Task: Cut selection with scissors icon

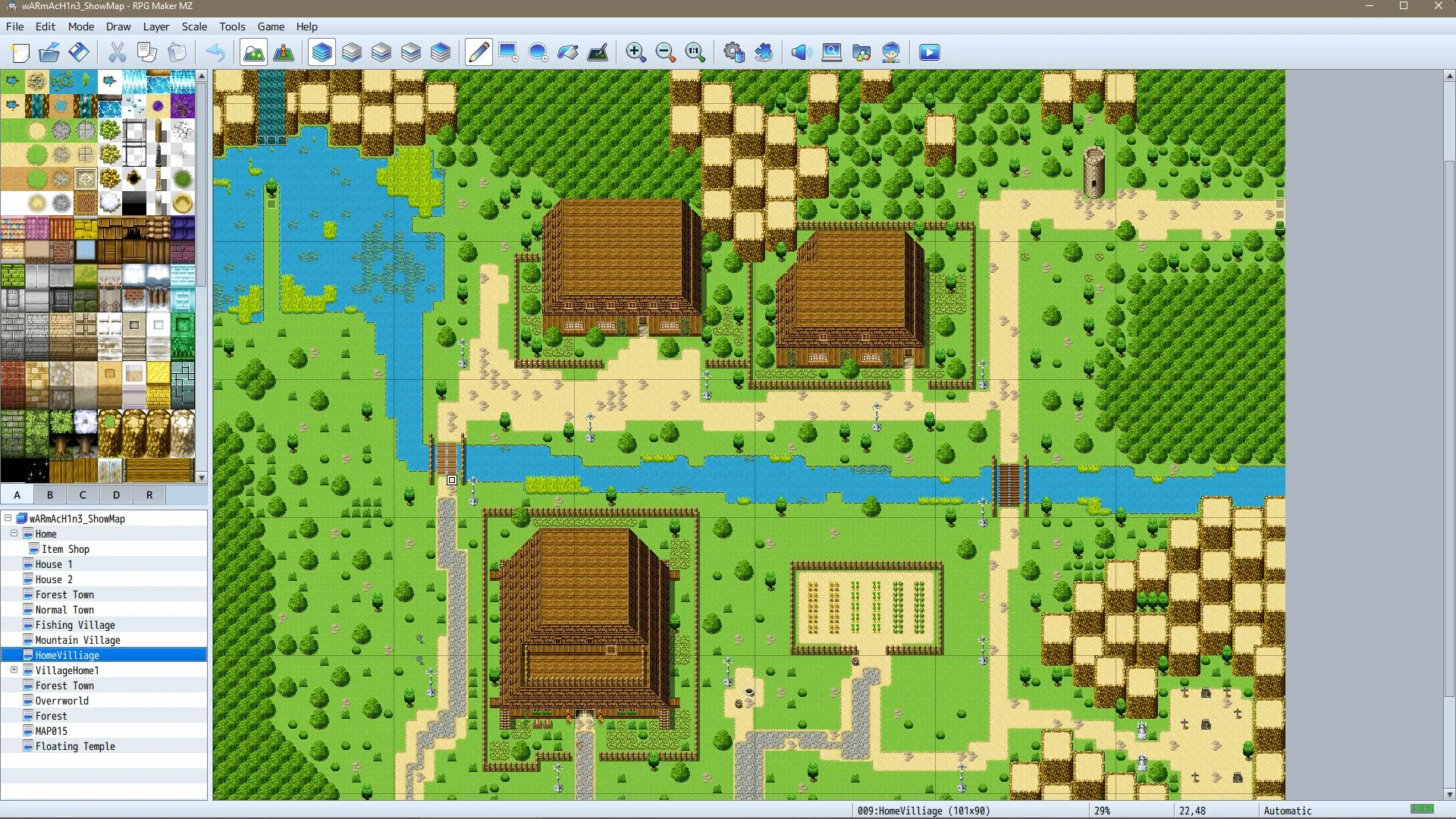Action: coord(117,52)
